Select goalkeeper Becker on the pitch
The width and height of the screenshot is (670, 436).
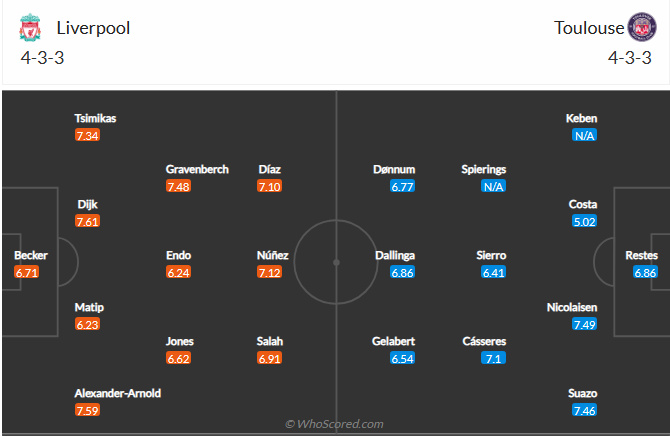31,255
